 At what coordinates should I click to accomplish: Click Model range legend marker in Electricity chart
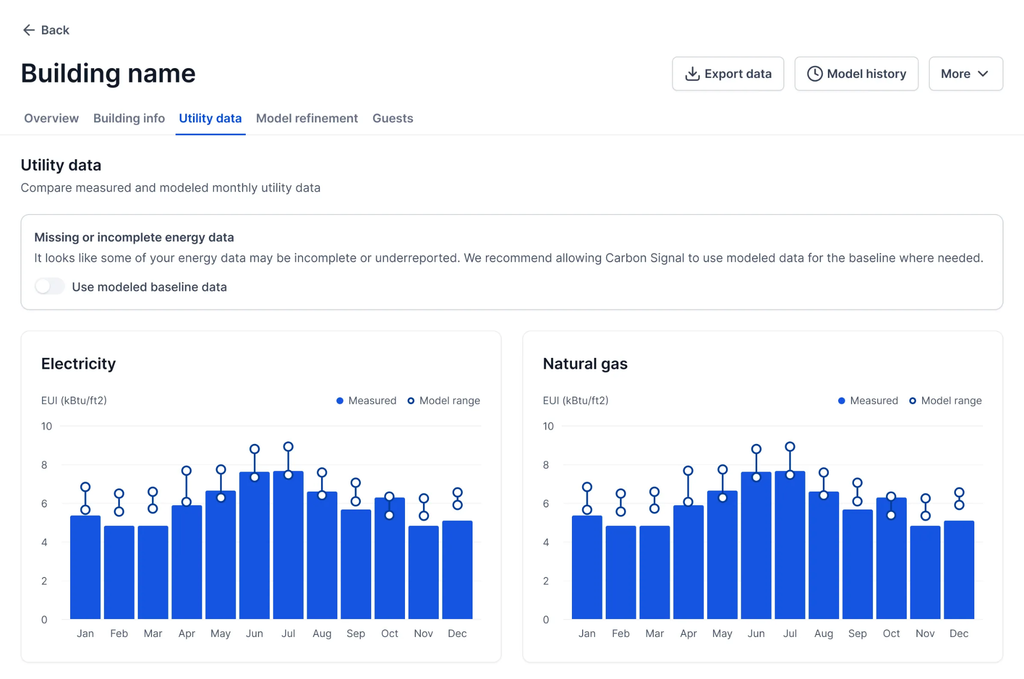[411, 401]
